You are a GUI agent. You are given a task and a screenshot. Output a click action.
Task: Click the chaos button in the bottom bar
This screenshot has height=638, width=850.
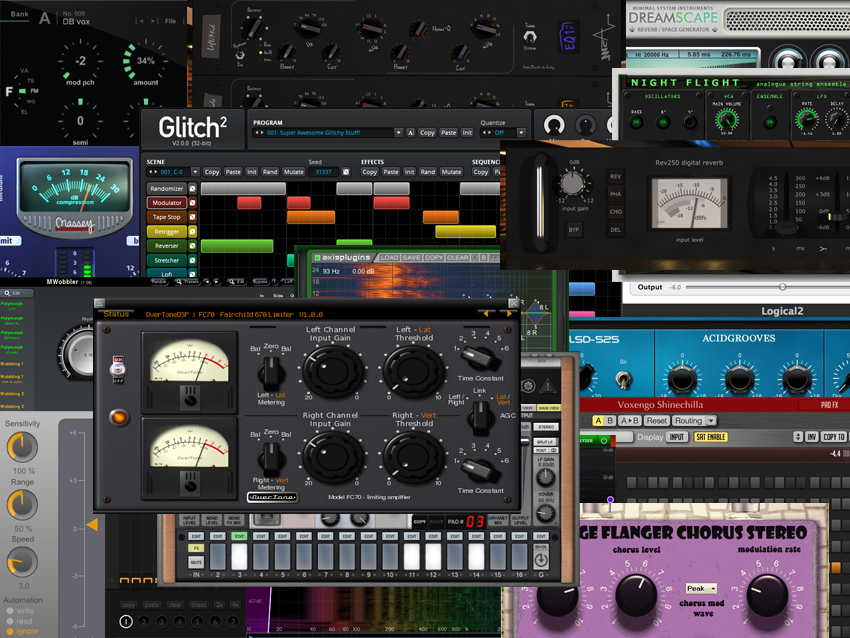(198, 605)
